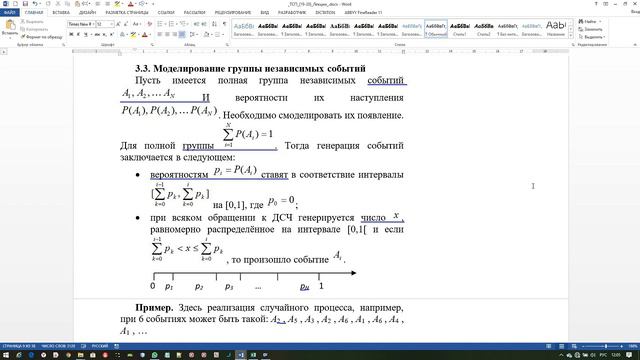
Task: Expand the styles gallery
Action: pyautogui.click(x=571, y=36)
